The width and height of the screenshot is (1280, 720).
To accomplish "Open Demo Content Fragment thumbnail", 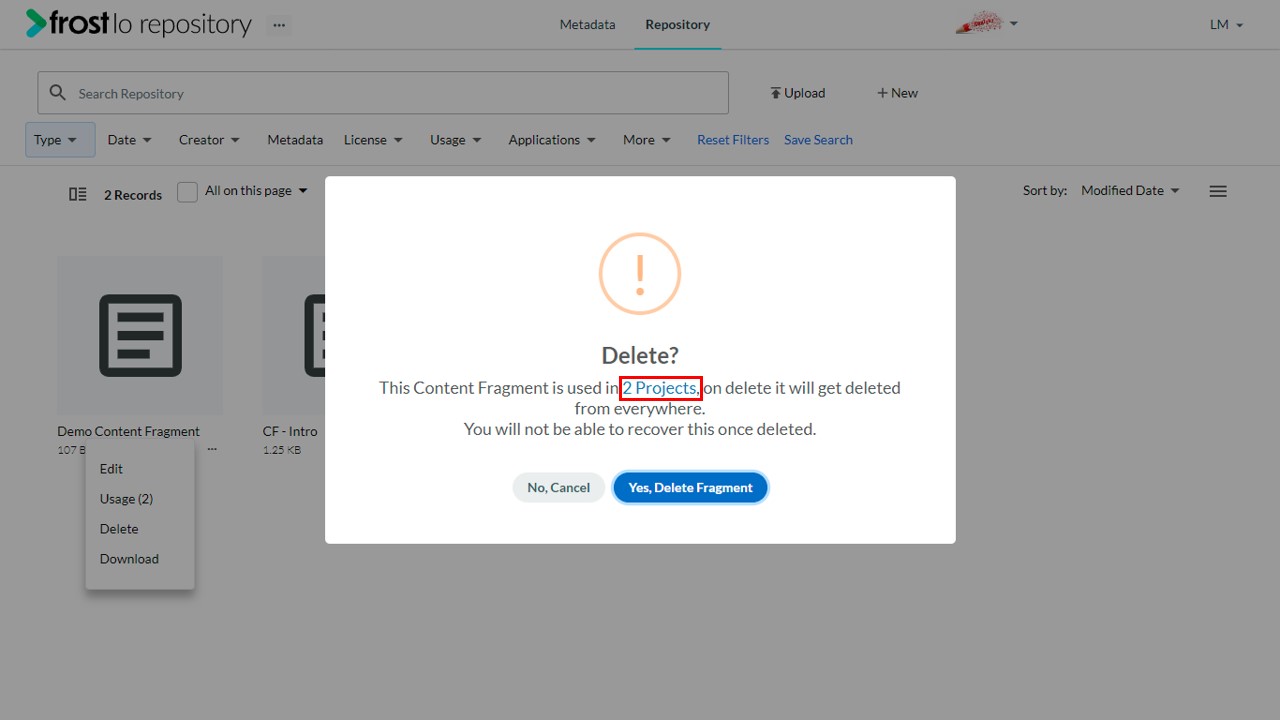I will pyautogui.click(x=140, y=335).
